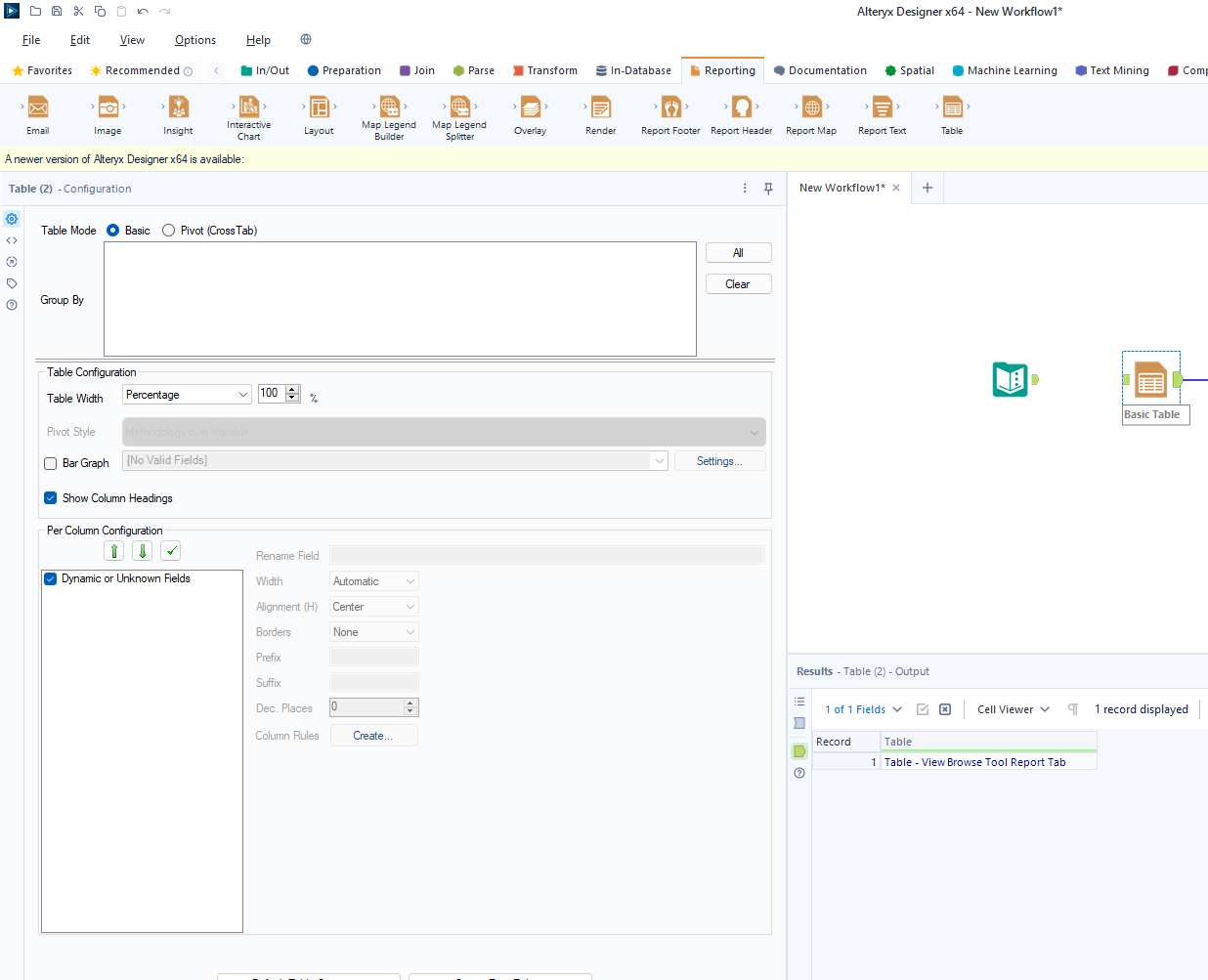Uncheck Show Column Headings
The width and height of the screenshot is (1208, 980).
tap(51, 498)
